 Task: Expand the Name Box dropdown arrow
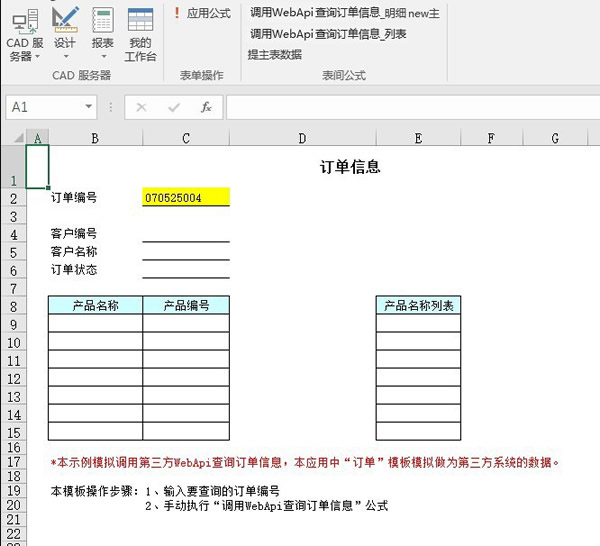pos(89,107)
